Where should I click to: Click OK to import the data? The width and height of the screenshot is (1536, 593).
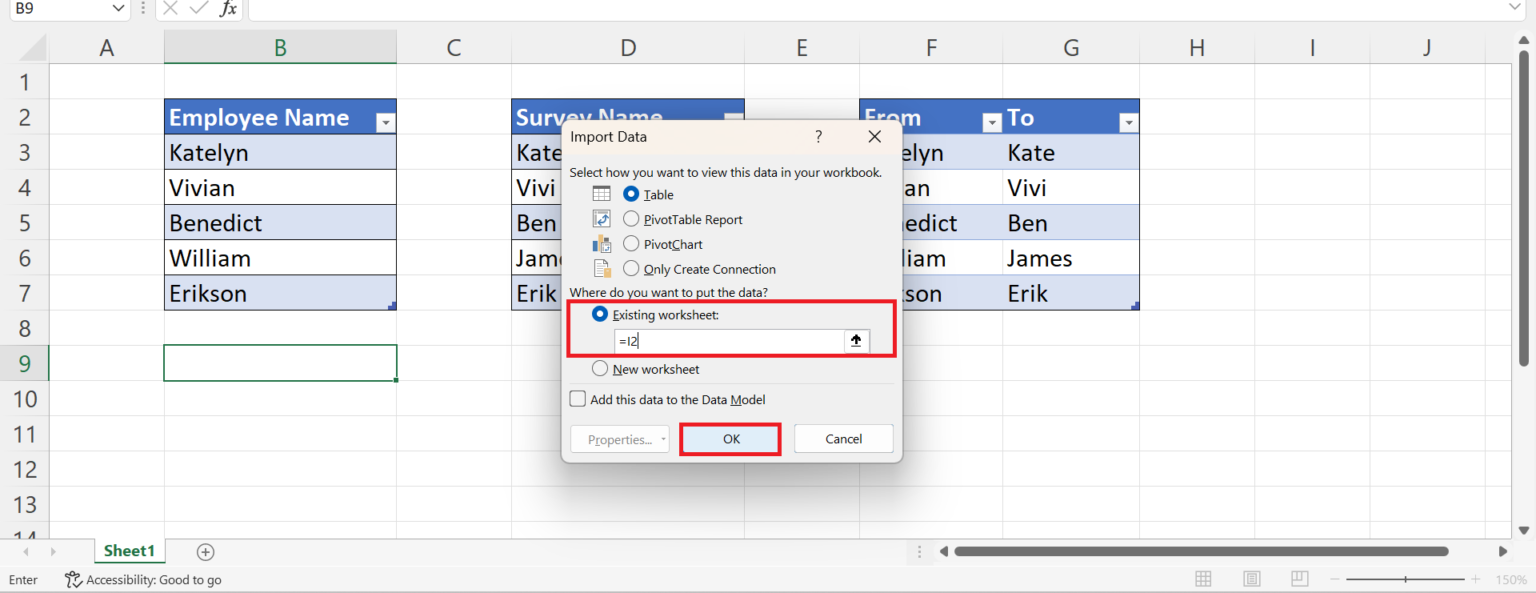(729, 438)
